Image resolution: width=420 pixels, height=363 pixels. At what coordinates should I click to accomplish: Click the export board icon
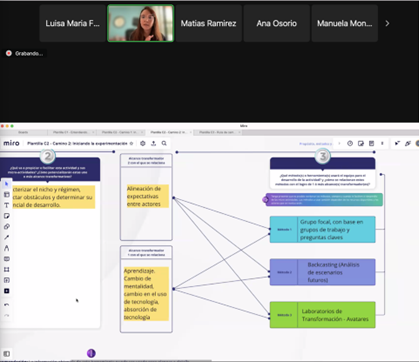click(153, 143)
